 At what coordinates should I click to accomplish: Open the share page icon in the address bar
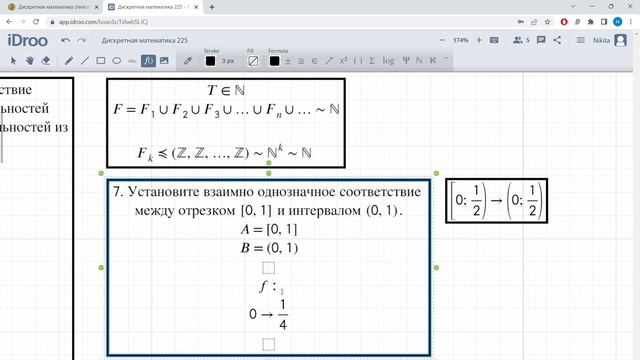click(534, 22)
